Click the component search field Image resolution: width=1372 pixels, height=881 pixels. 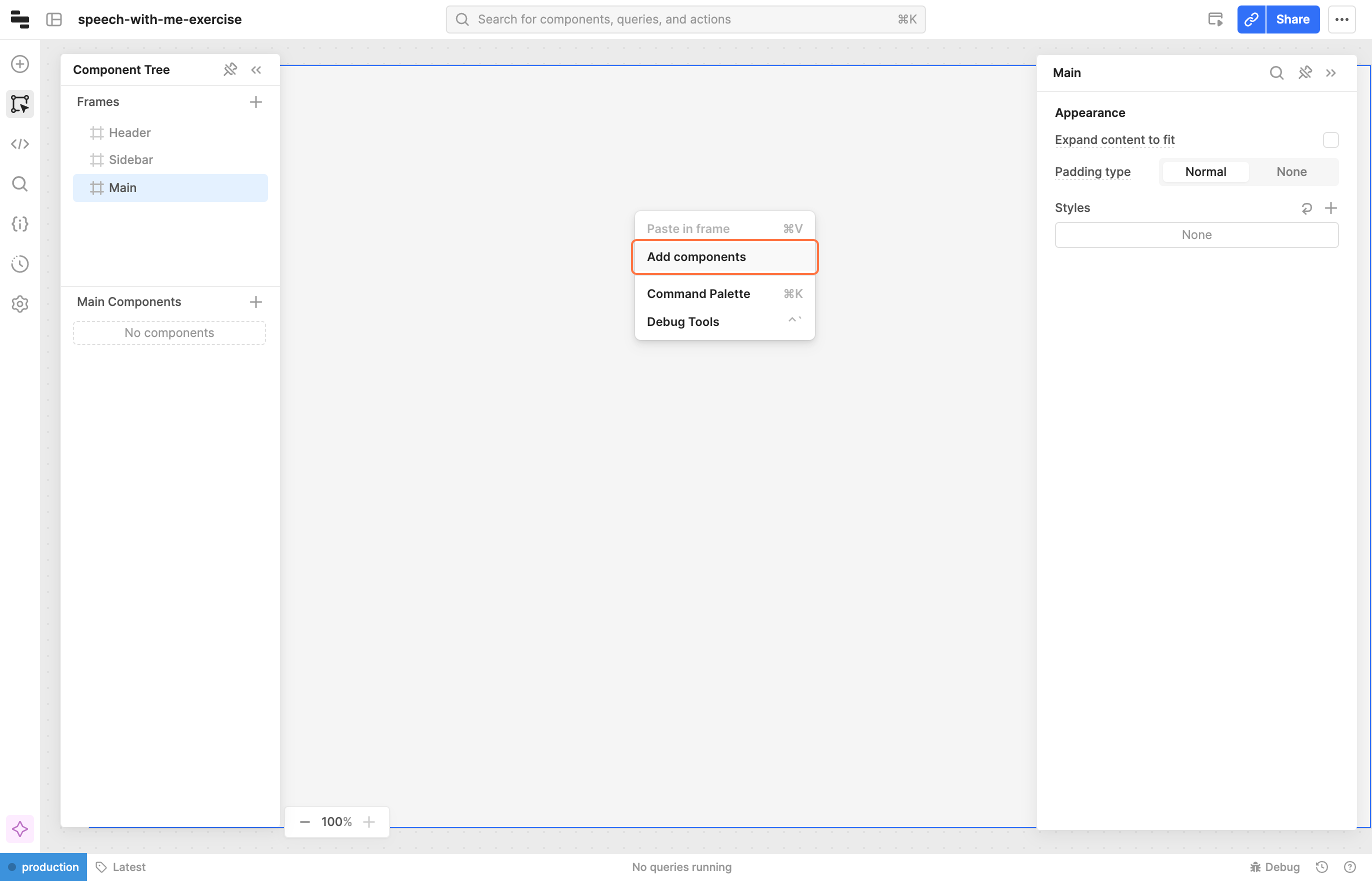pos(685,19)
